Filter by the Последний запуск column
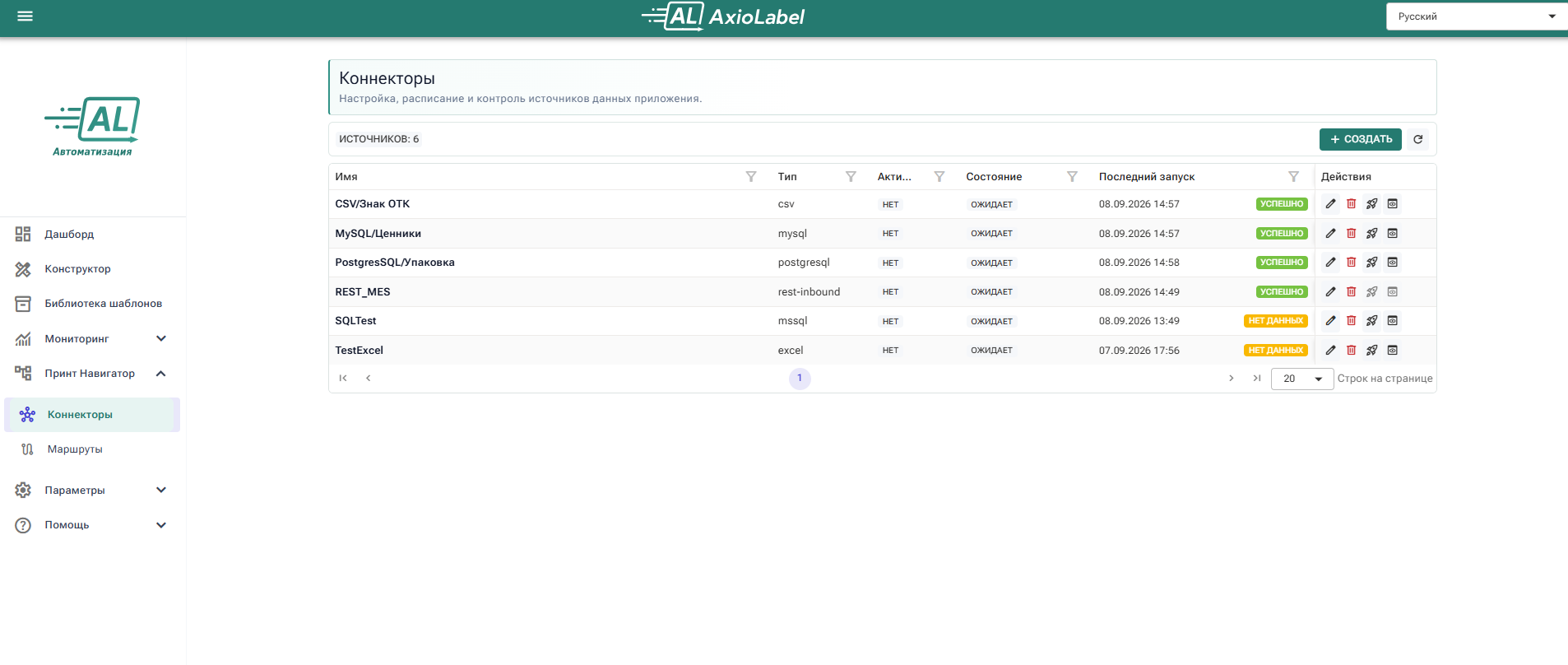 (1293, 177)
